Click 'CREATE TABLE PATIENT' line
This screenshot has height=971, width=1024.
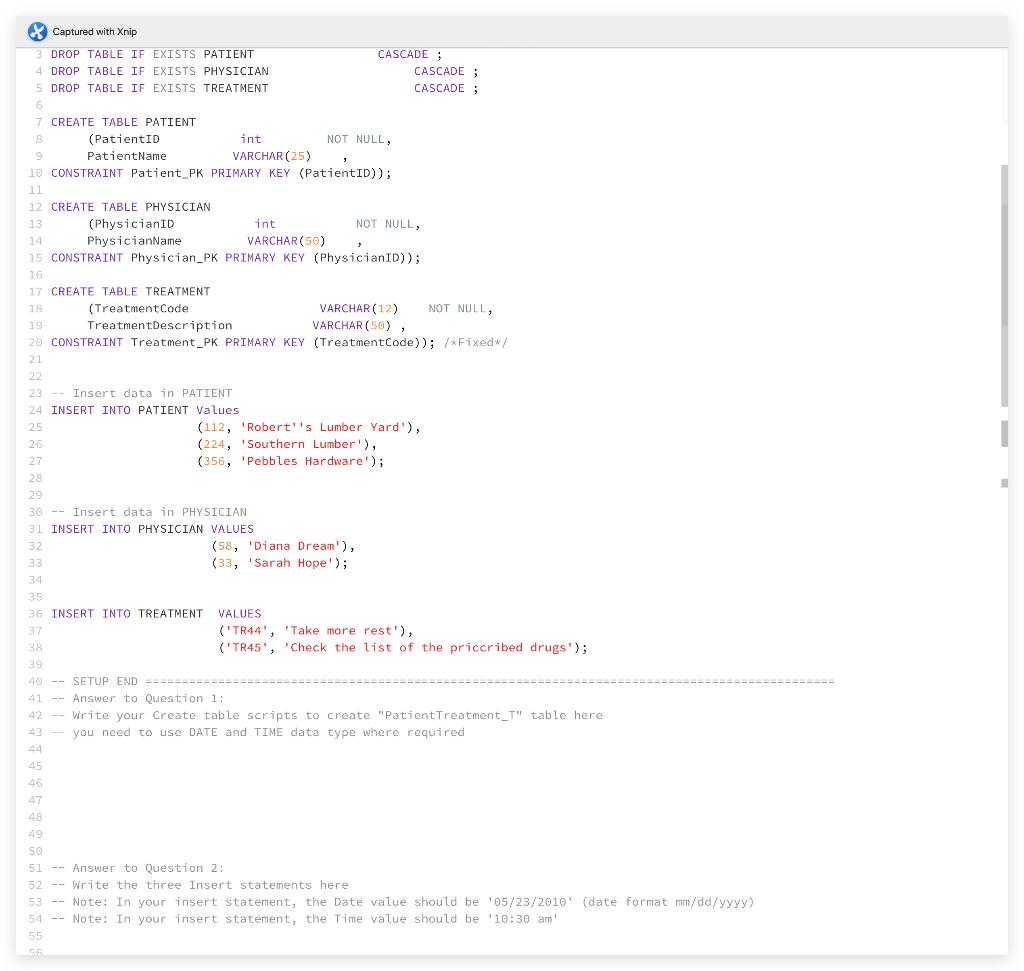pyautogui.click(x=123, y=122)
